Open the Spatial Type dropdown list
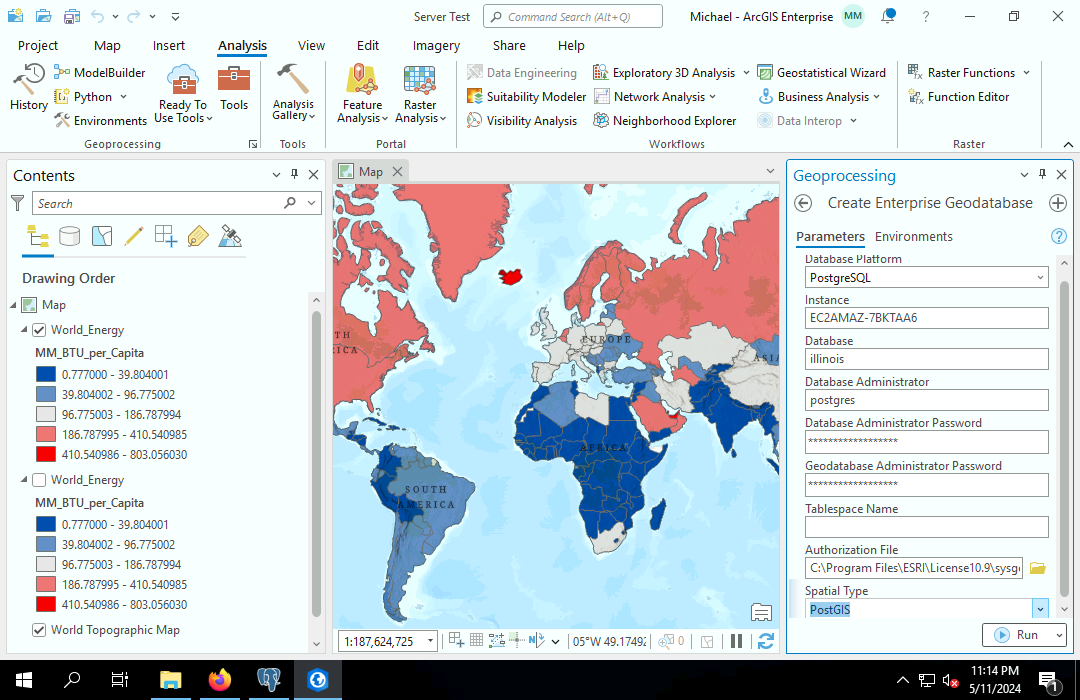1080x700 pixels. [1040, 609]
